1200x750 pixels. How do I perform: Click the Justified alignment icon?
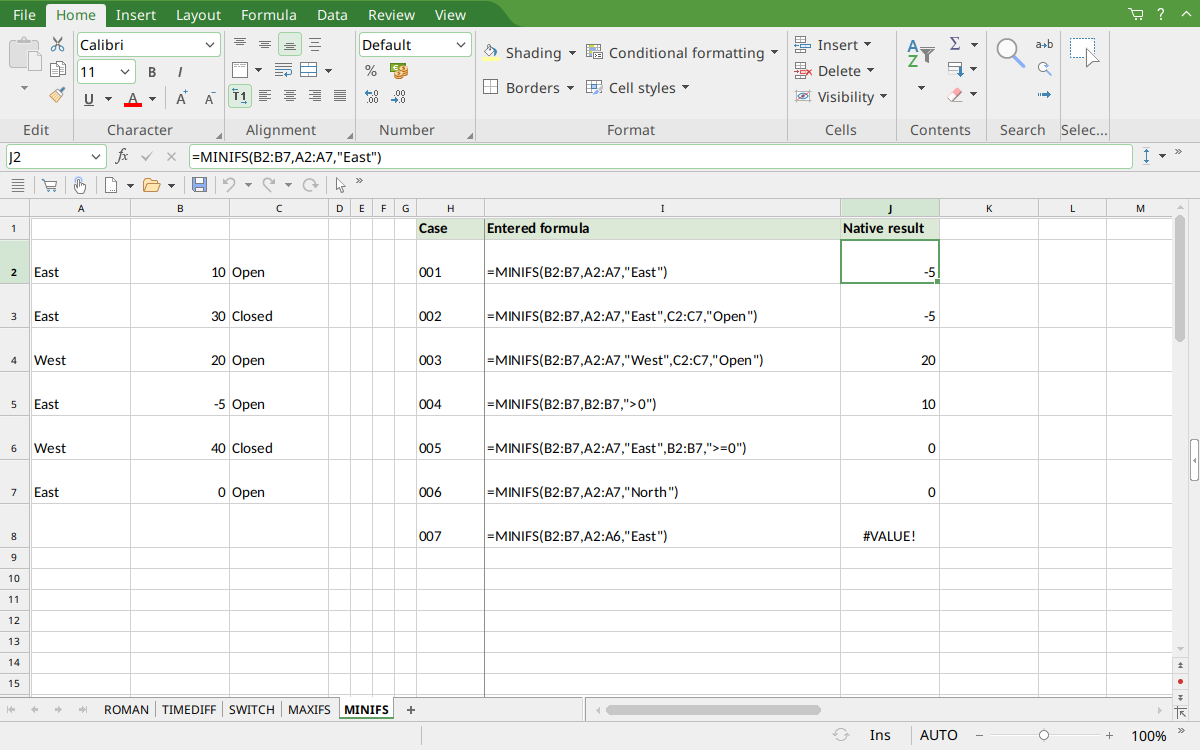[340, 96]
